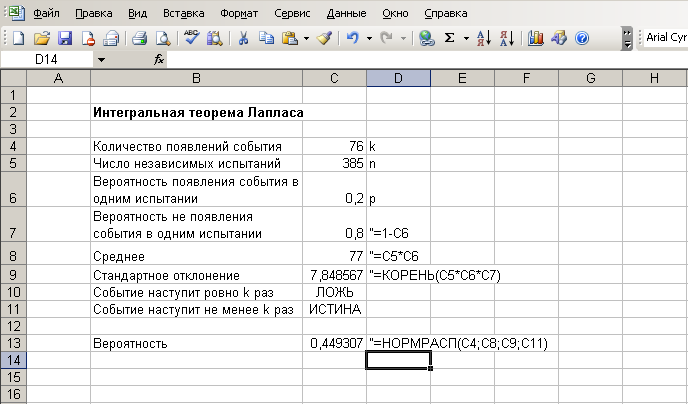
Task: Show the Drawing toolbar icon
Action: 559,38
